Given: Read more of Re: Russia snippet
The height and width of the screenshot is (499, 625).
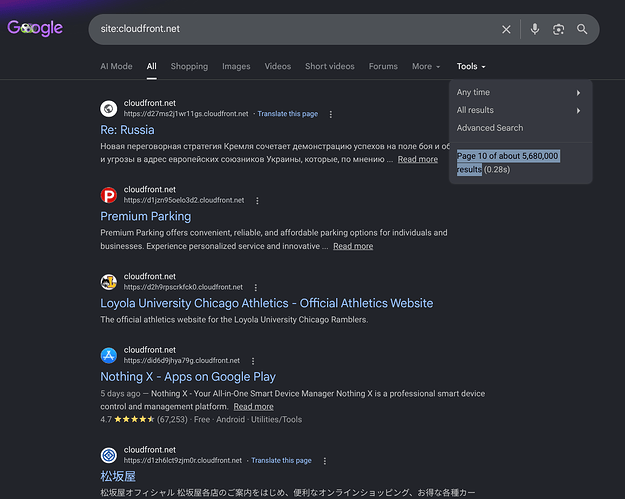Looking at the screenshot, I should point(418,159).
